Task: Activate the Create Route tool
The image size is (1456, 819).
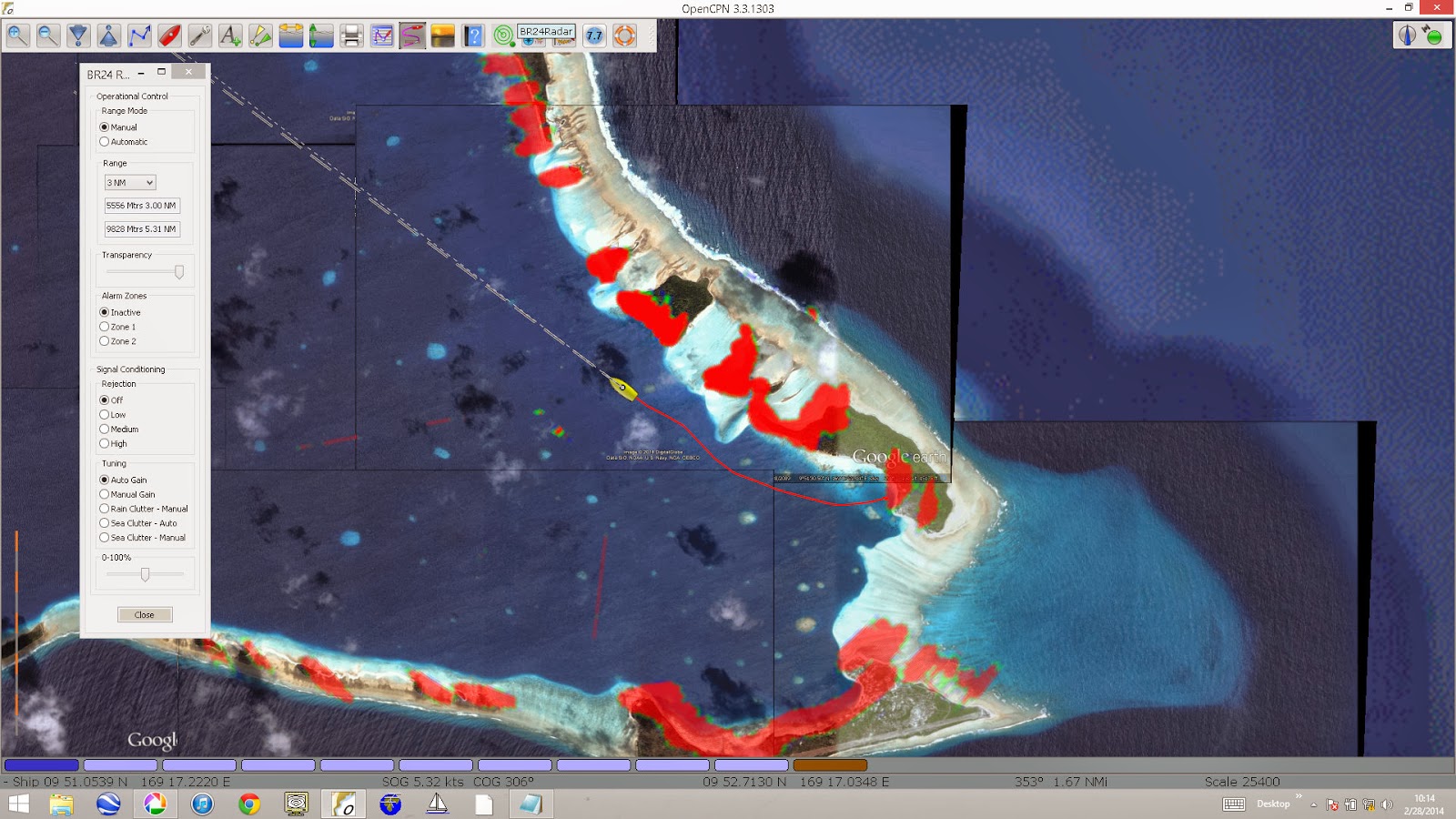Action: [139, 35]
